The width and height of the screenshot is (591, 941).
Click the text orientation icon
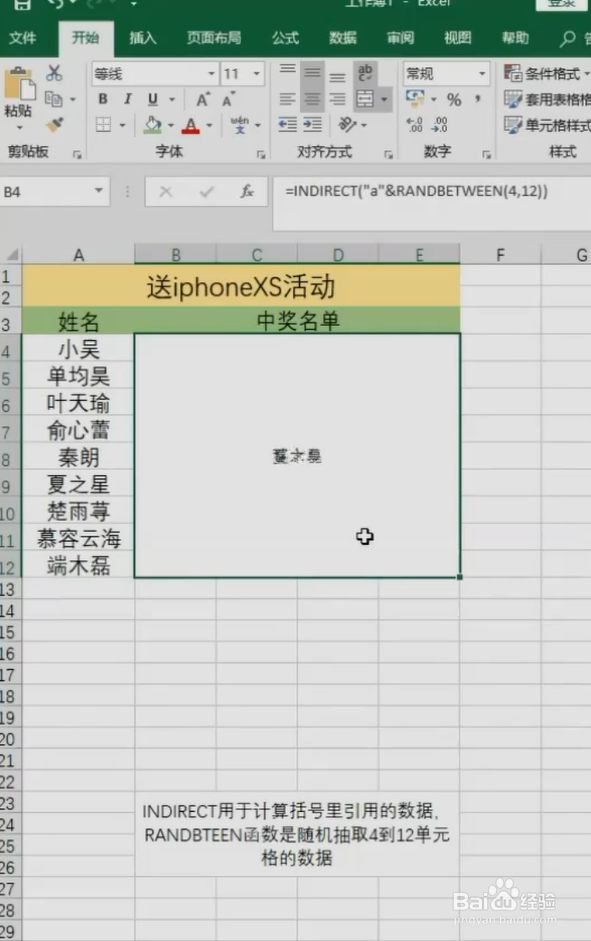coord(347,125)
